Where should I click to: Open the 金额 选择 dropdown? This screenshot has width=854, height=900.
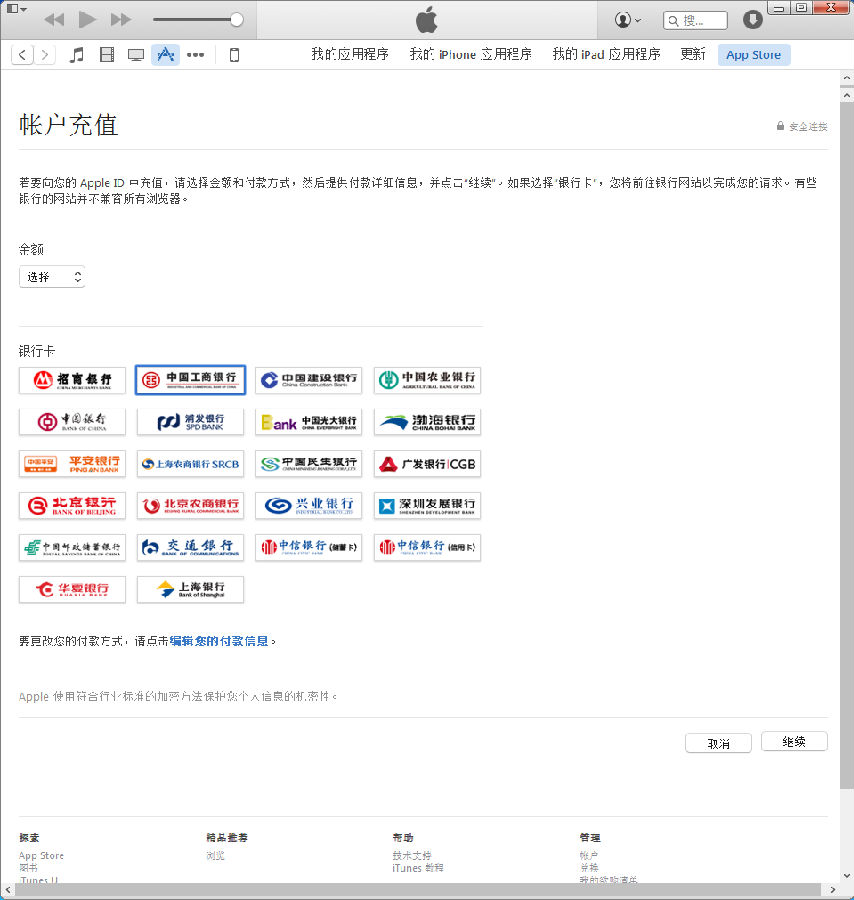[52, 277]
